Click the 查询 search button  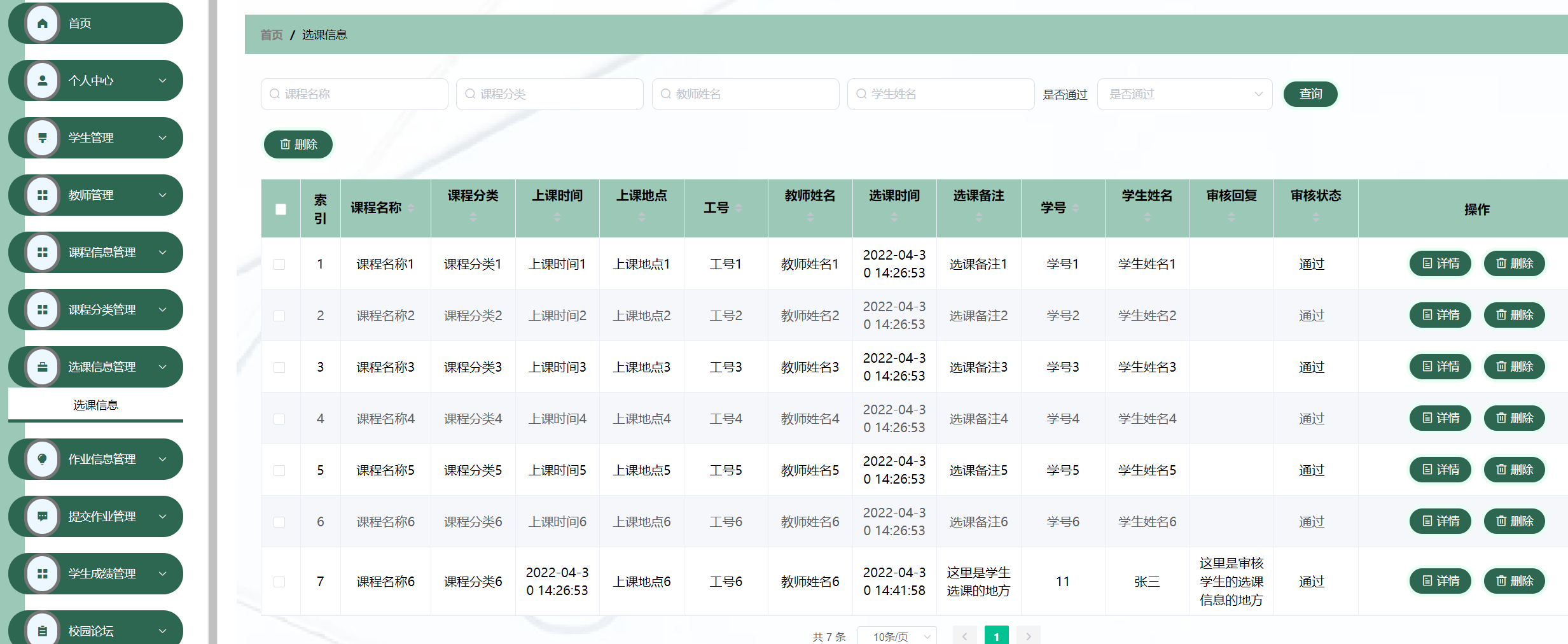coord(1310,94)
